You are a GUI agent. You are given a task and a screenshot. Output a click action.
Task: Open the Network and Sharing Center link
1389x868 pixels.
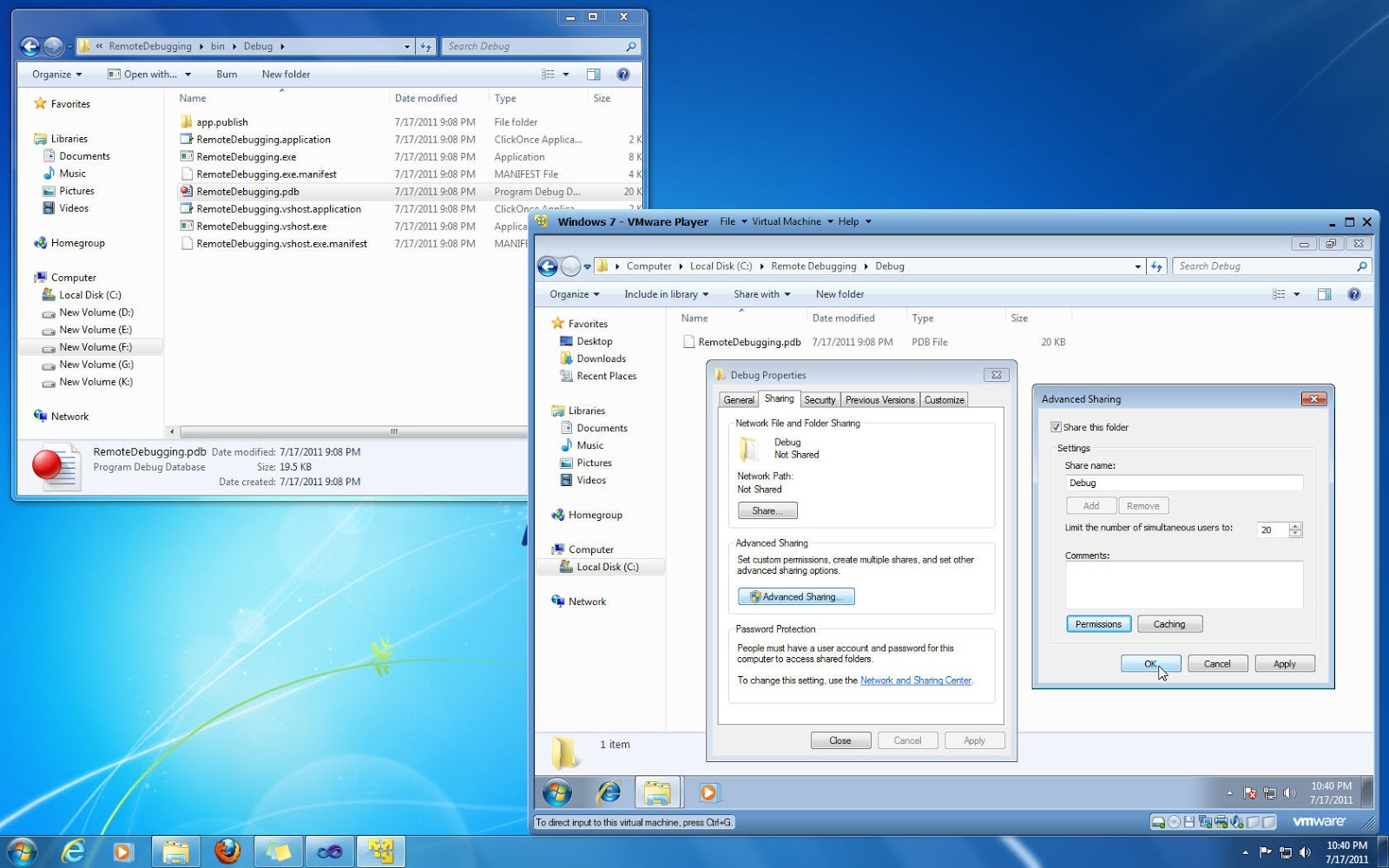click(x=916, y=681)
